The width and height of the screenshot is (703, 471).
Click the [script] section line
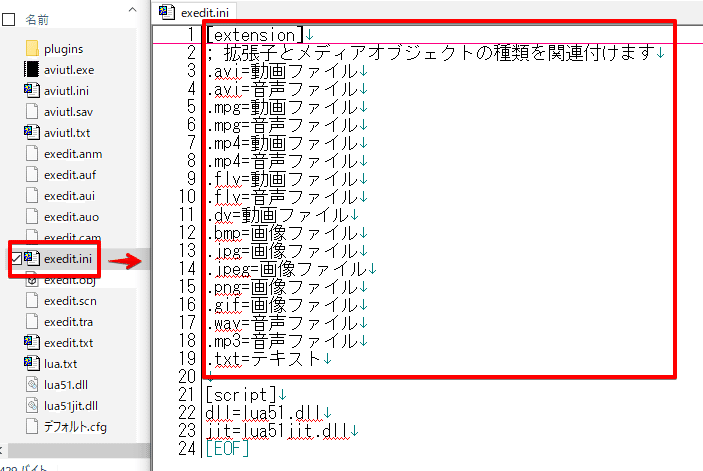(x=241, y=395)
